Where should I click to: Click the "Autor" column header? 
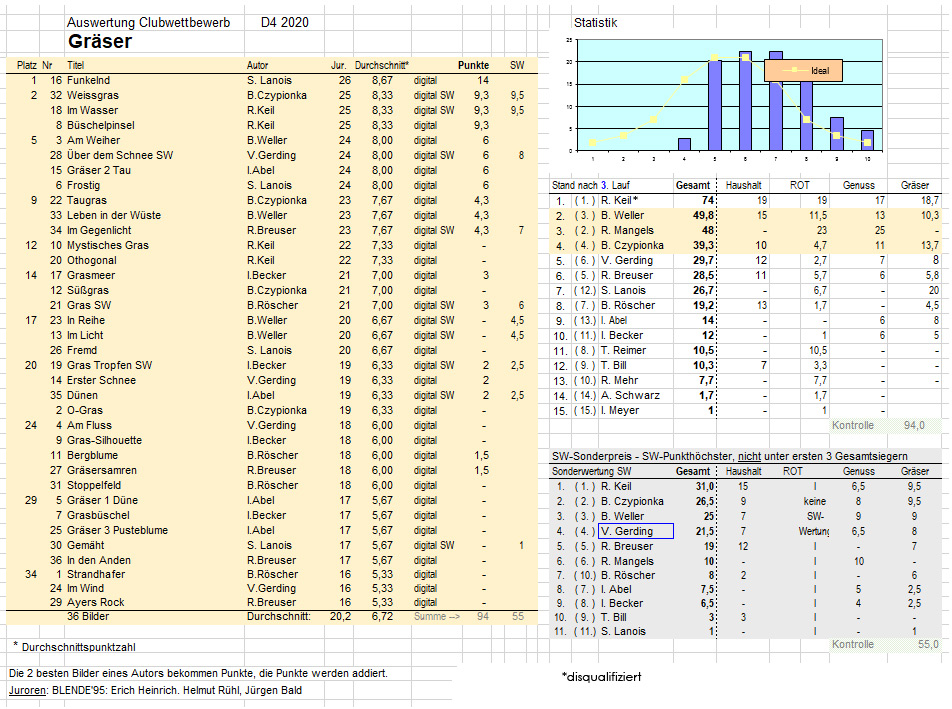257,65
